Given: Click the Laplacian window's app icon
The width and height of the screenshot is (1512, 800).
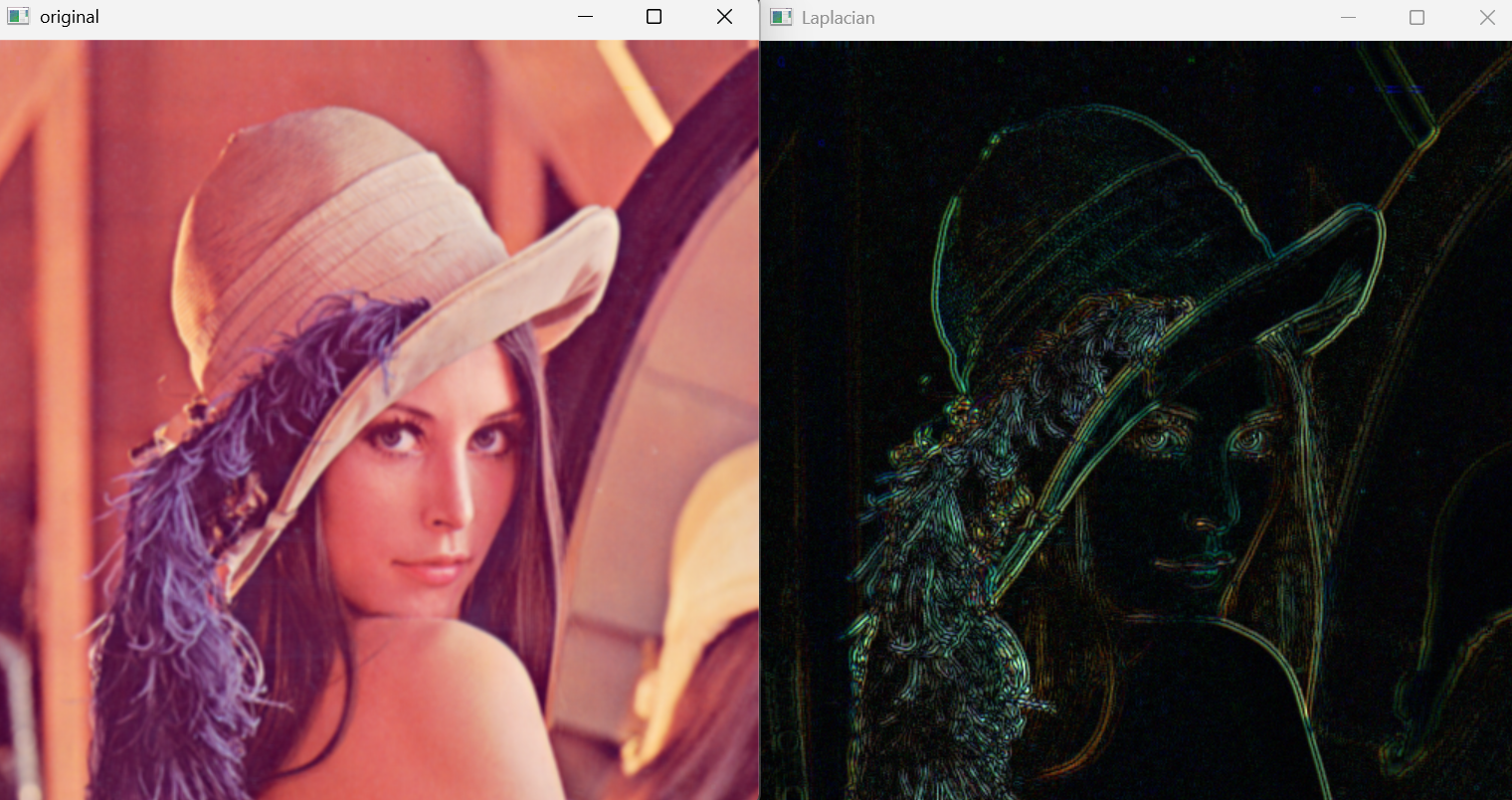Looking at the screenshot, I should coord(782,18).
